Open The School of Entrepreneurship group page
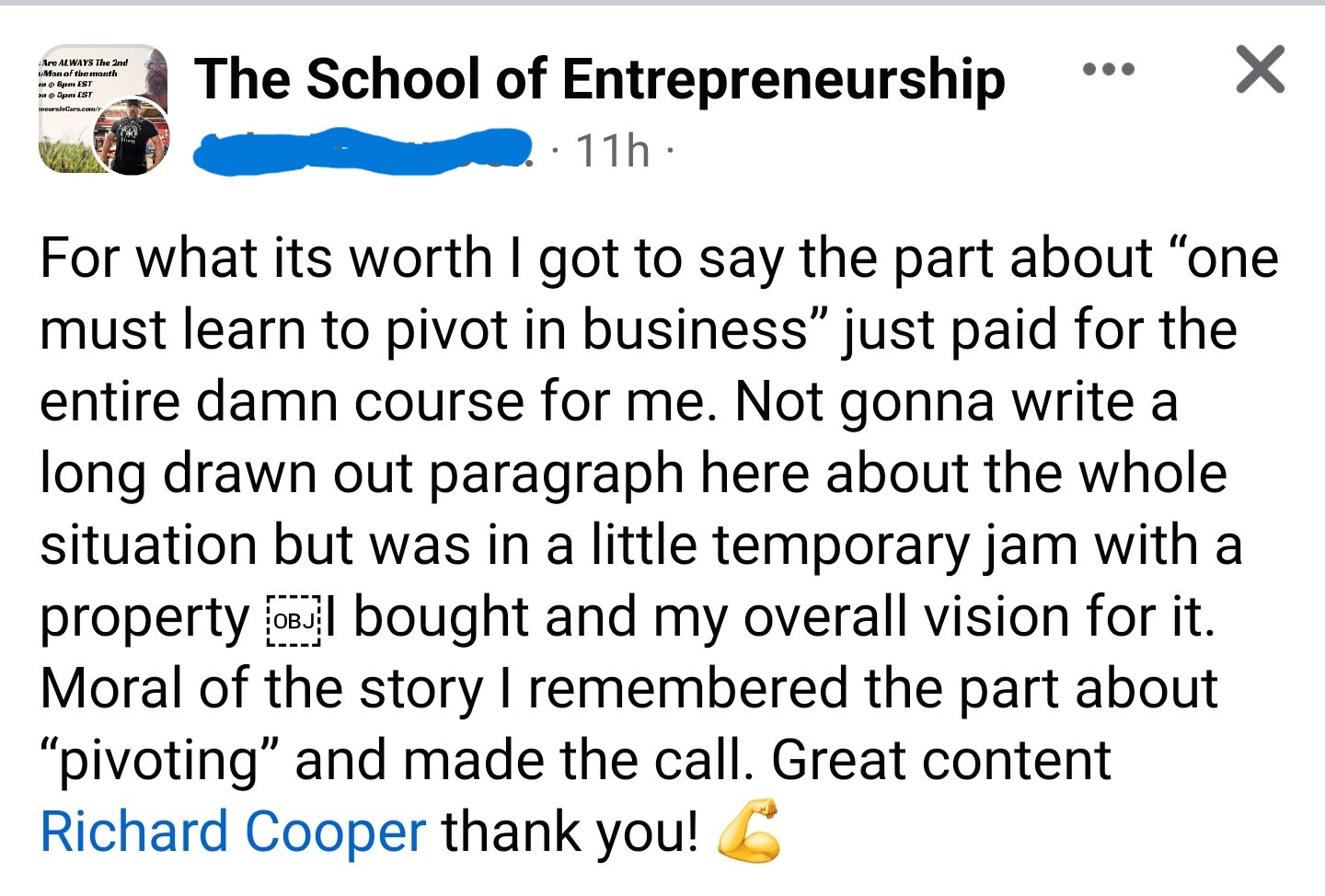The height and width of the screenshot is (896, 1325). [599, 79]
